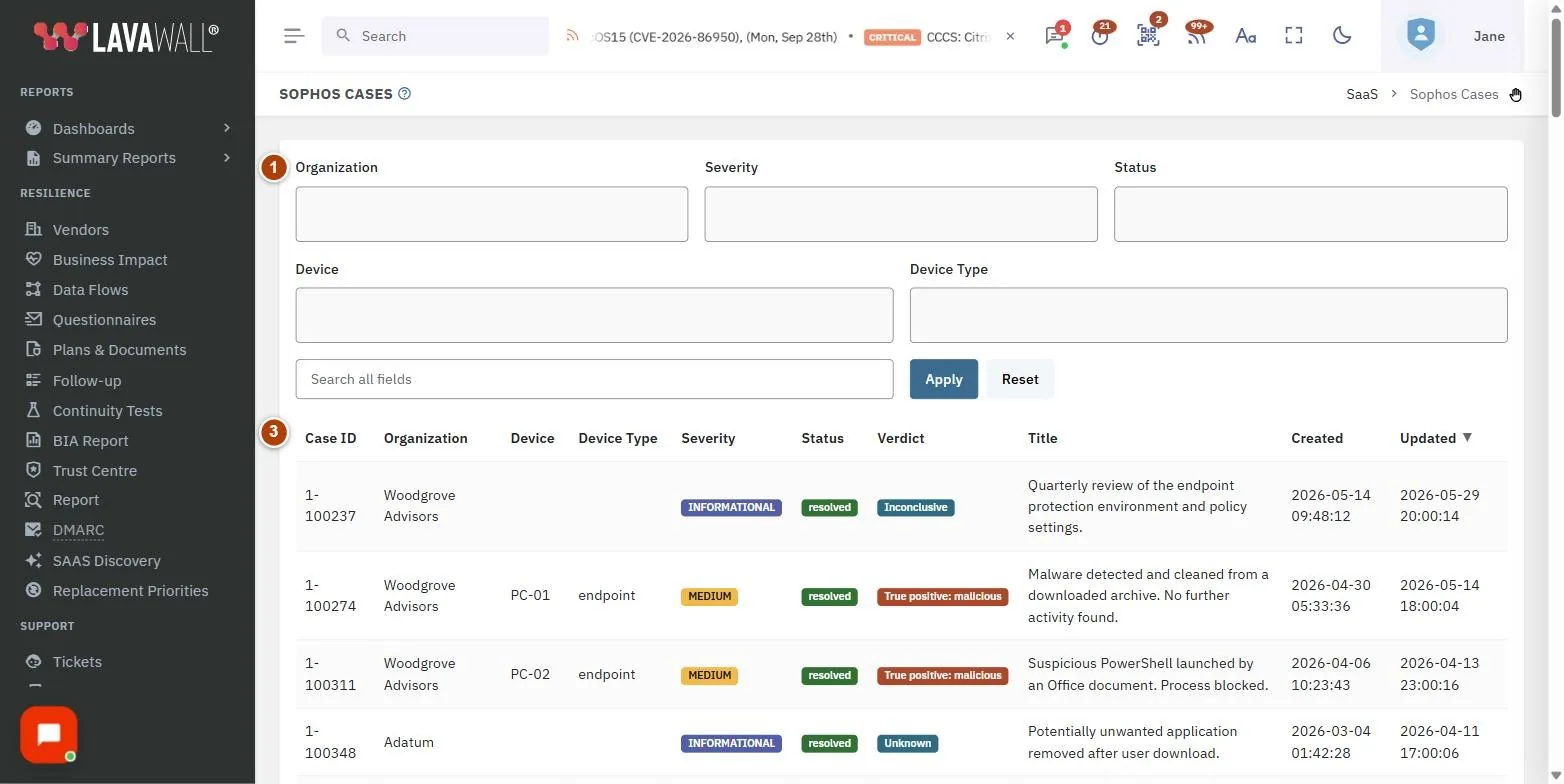Click the top Search box
Viewport: 1564px width, 784px height.
point(435,36)
